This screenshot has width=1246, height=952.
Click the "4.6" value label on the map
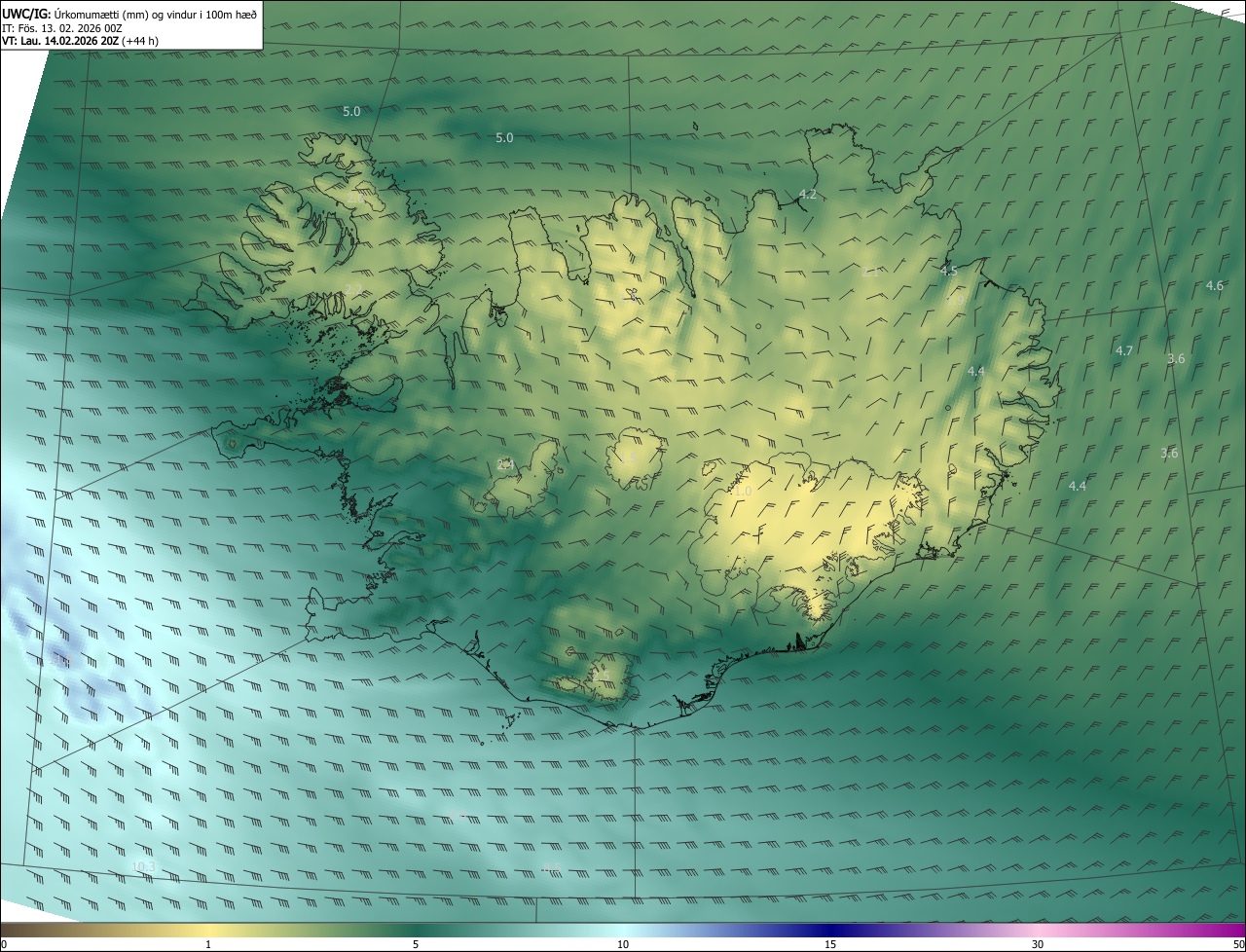pos(1214,285)
